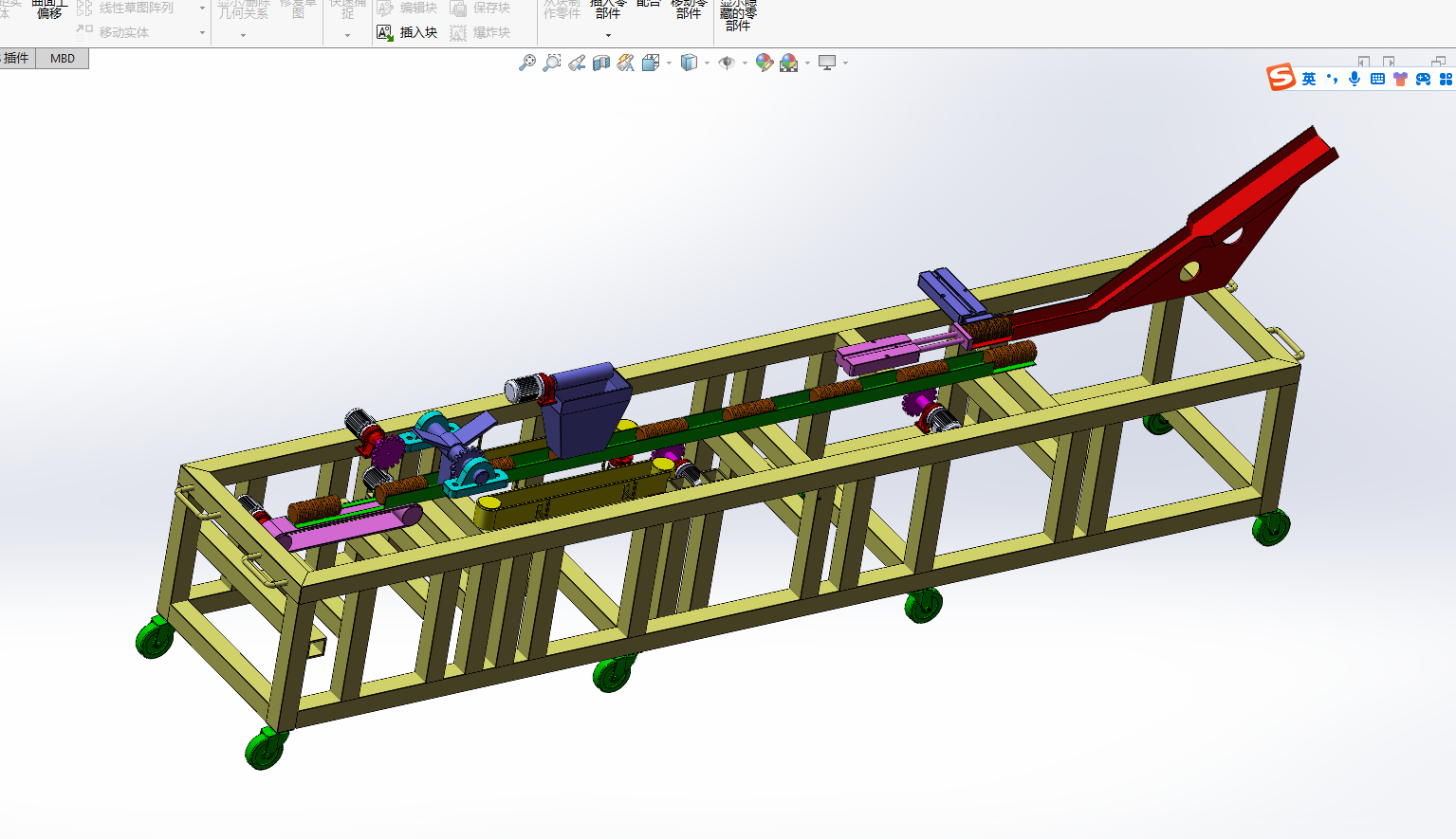Viewport: 1456px width, 839px height.
Task: Toggle the Sogou punctuation mode icon
Action: pos(1332,79)
